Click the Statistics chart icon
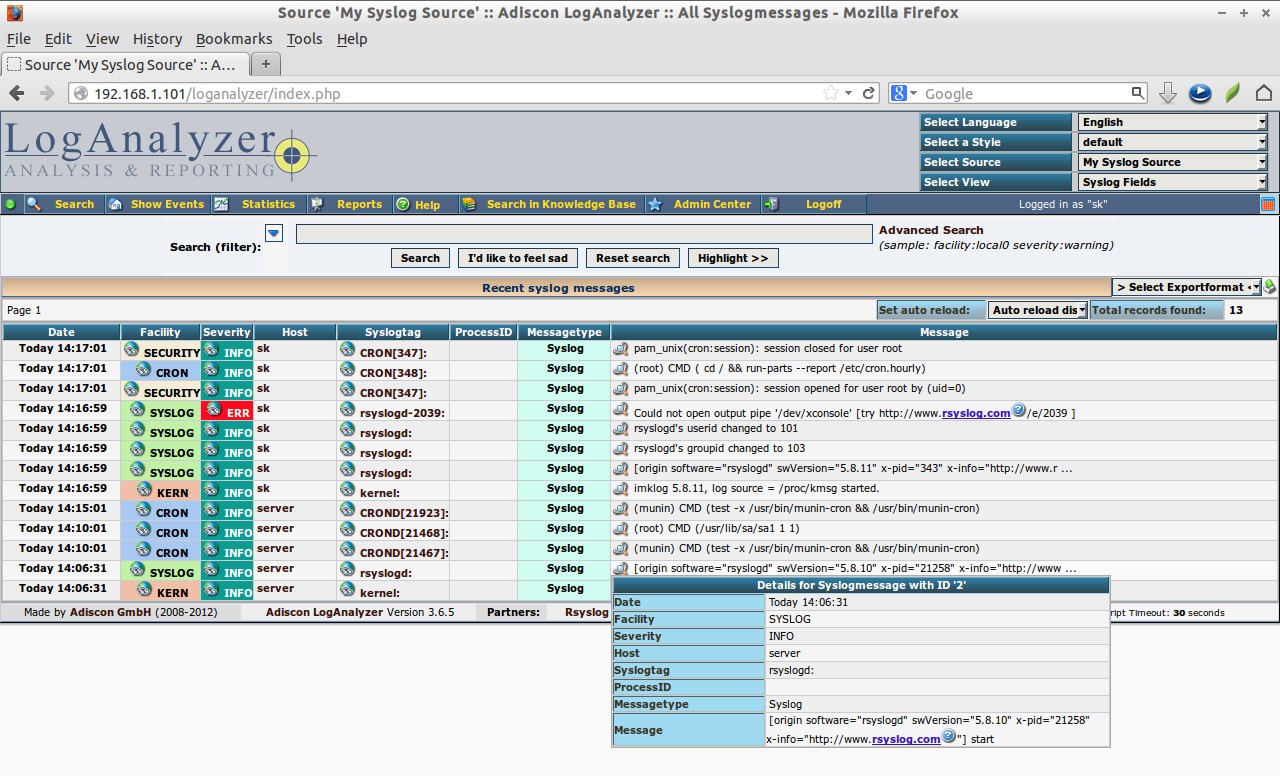The image size is (1280, 776). [221, 204]
